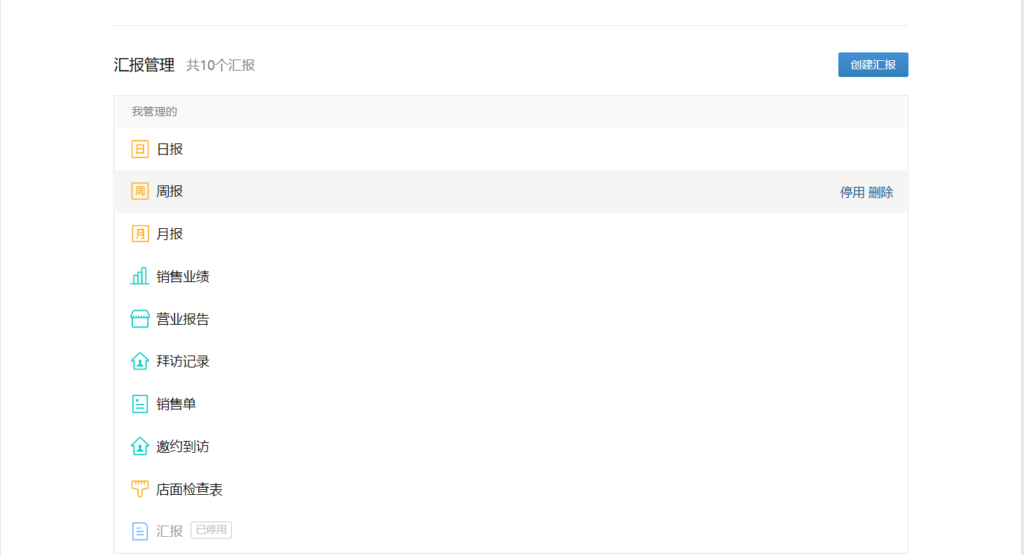
Task: Open the 店面检查表 report entry
Action: point(511,488)
